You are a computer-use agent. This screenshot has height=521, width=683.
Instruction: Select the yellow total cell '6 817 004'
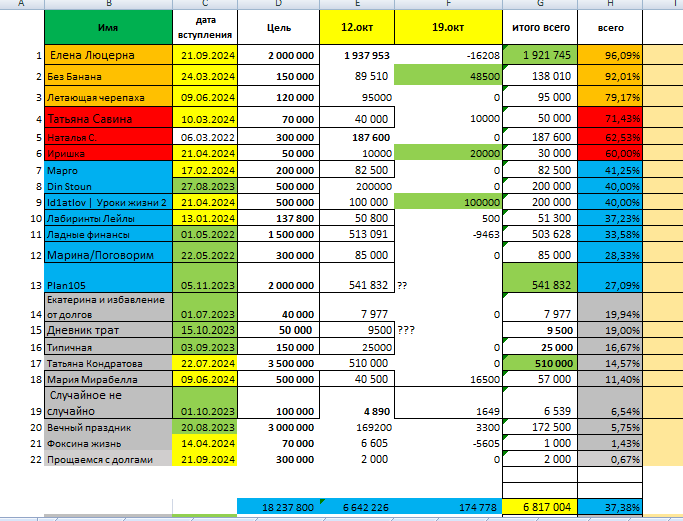[540, 507]
